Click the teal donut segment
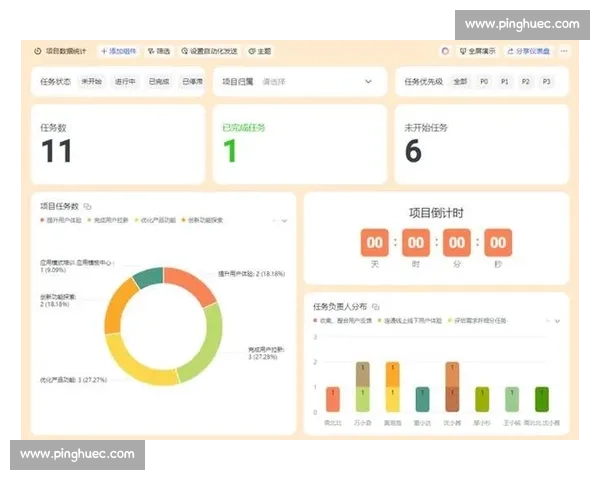The width and height of the screenshot is (600, 480). (150, 277)
